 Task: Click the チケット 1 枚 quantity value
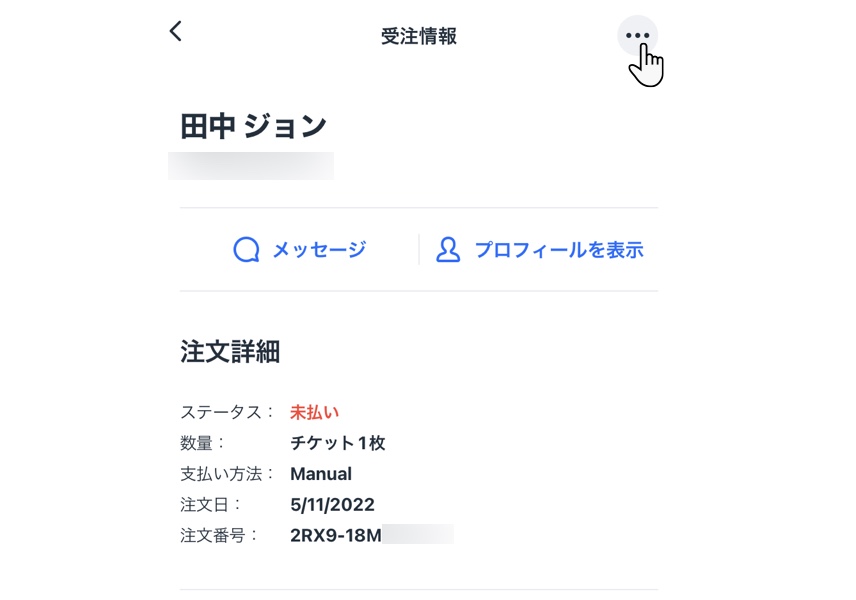click(x=338, y=443)
